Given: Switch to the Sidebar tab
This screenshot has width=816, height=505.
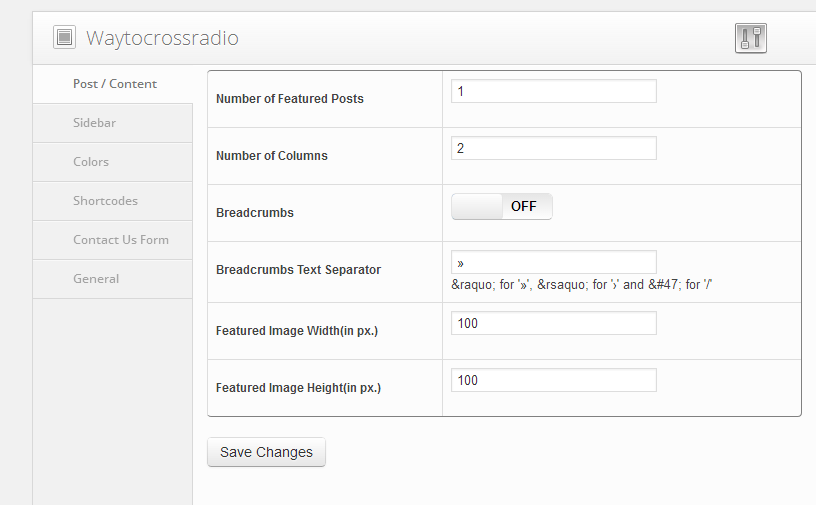Looking at the screenshot, I should pyautogui.click(x=94, y=123).
